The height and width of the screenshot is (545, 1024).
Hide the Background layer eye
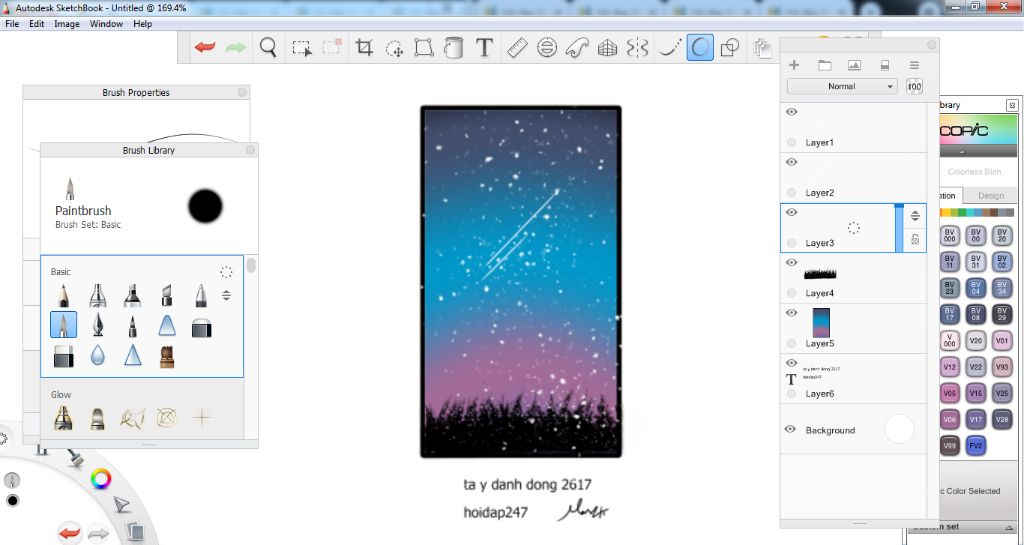(x=790, y=429)
